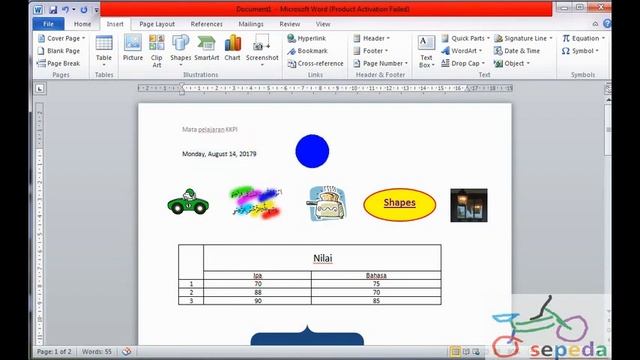Screen dimensions: 640x360
Task: Insert a Cover Page
Action: tap(61, 38)
